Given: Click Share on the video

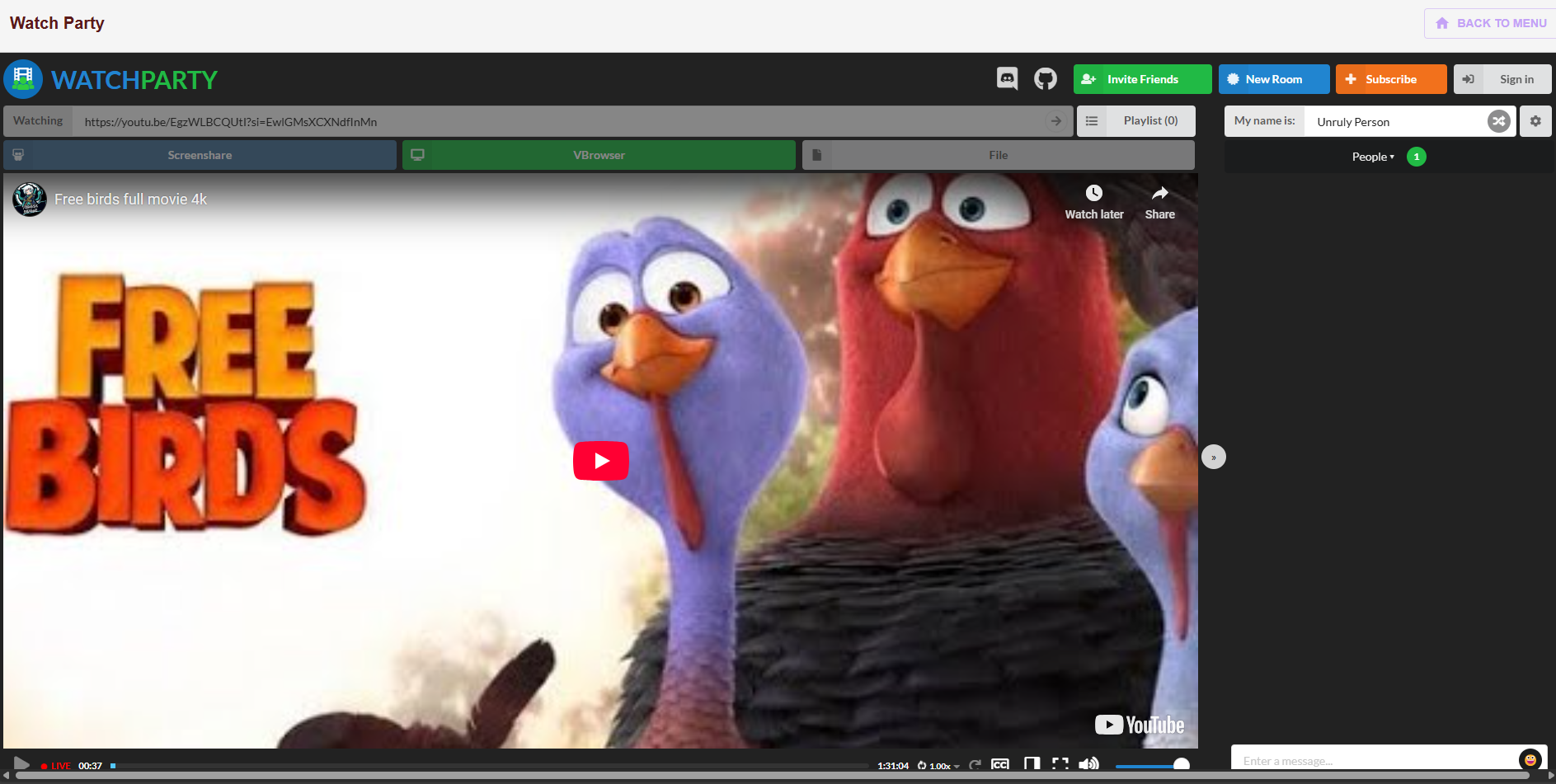Looking at the screenshot, I should (x=1159, y=202).
